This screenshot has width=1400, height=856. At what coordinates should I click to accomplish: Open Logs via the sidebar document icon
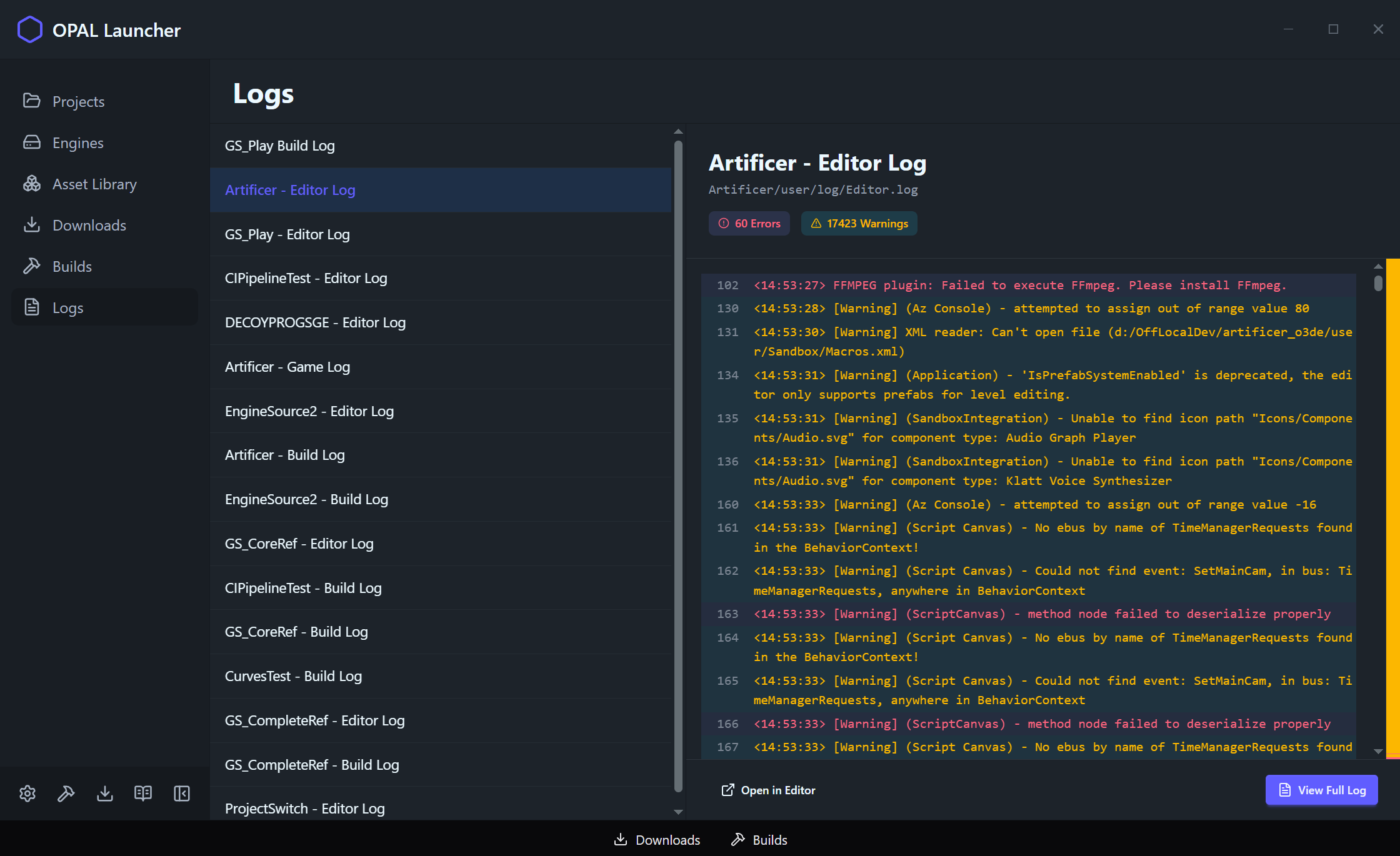pos(31,307)
